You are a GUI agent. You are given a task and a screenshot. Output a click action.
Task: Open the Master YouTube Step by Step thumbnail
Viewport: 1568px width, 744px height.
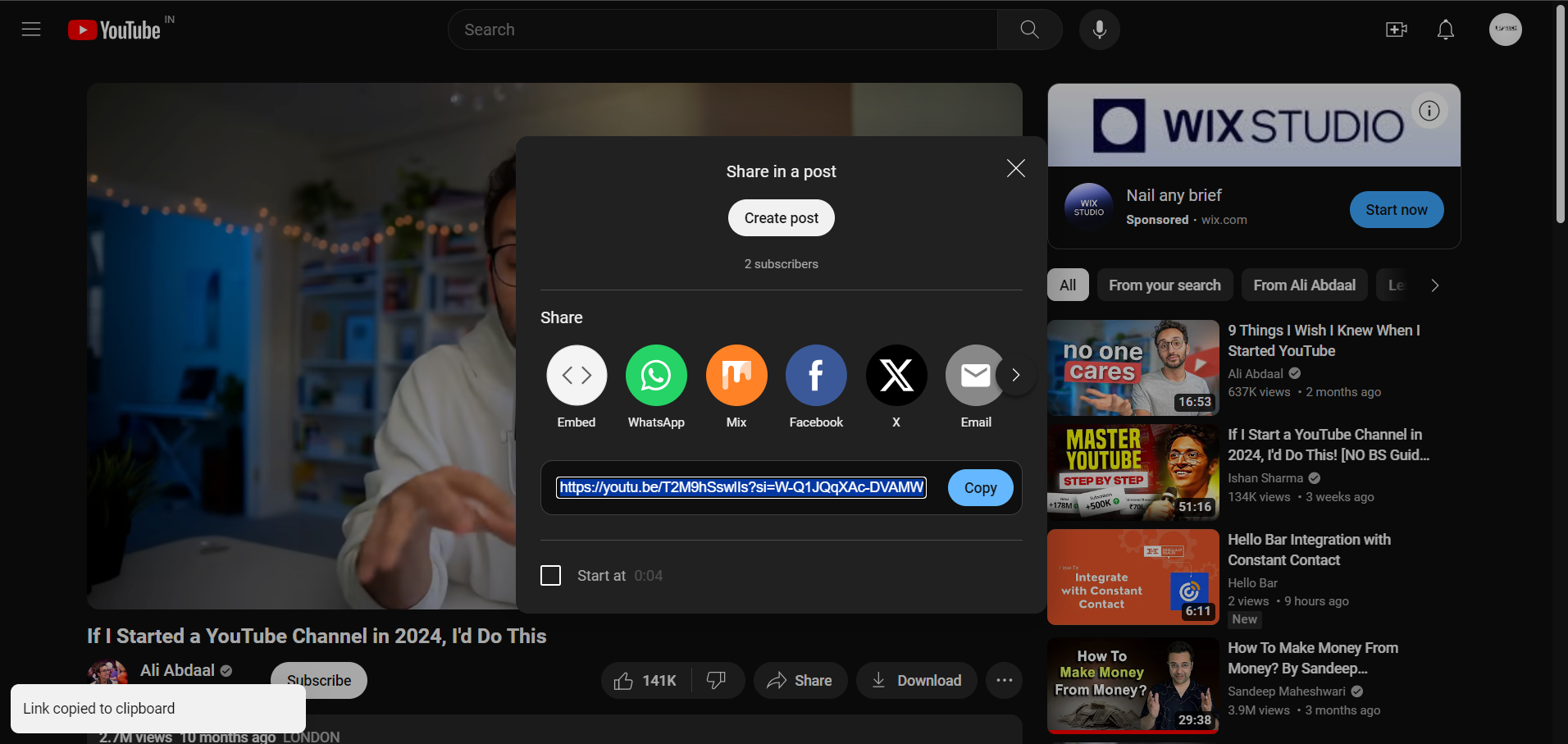(x=1133, y=472)
